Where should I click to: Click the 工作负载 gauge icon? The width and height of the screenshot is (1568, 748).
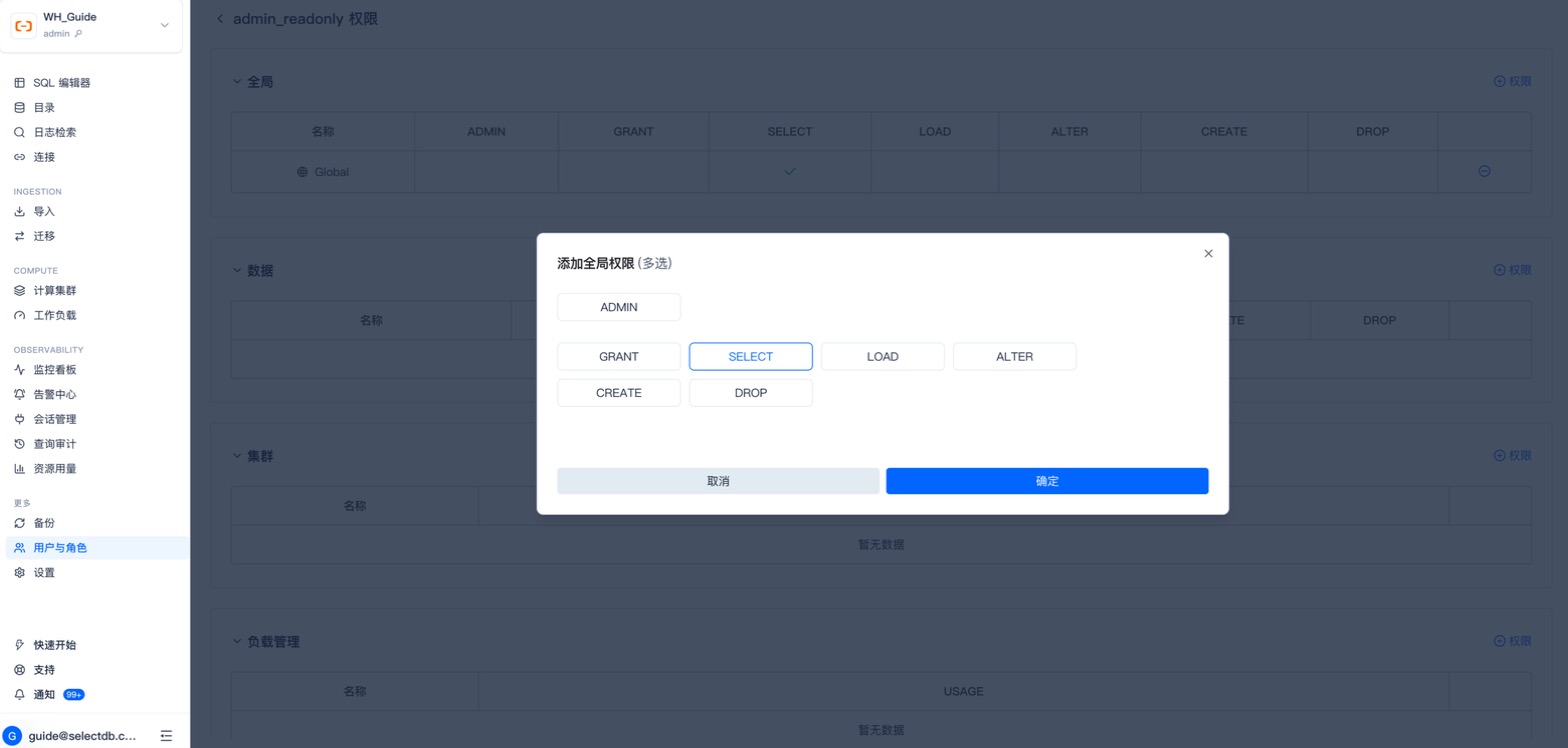pos(19,315)
